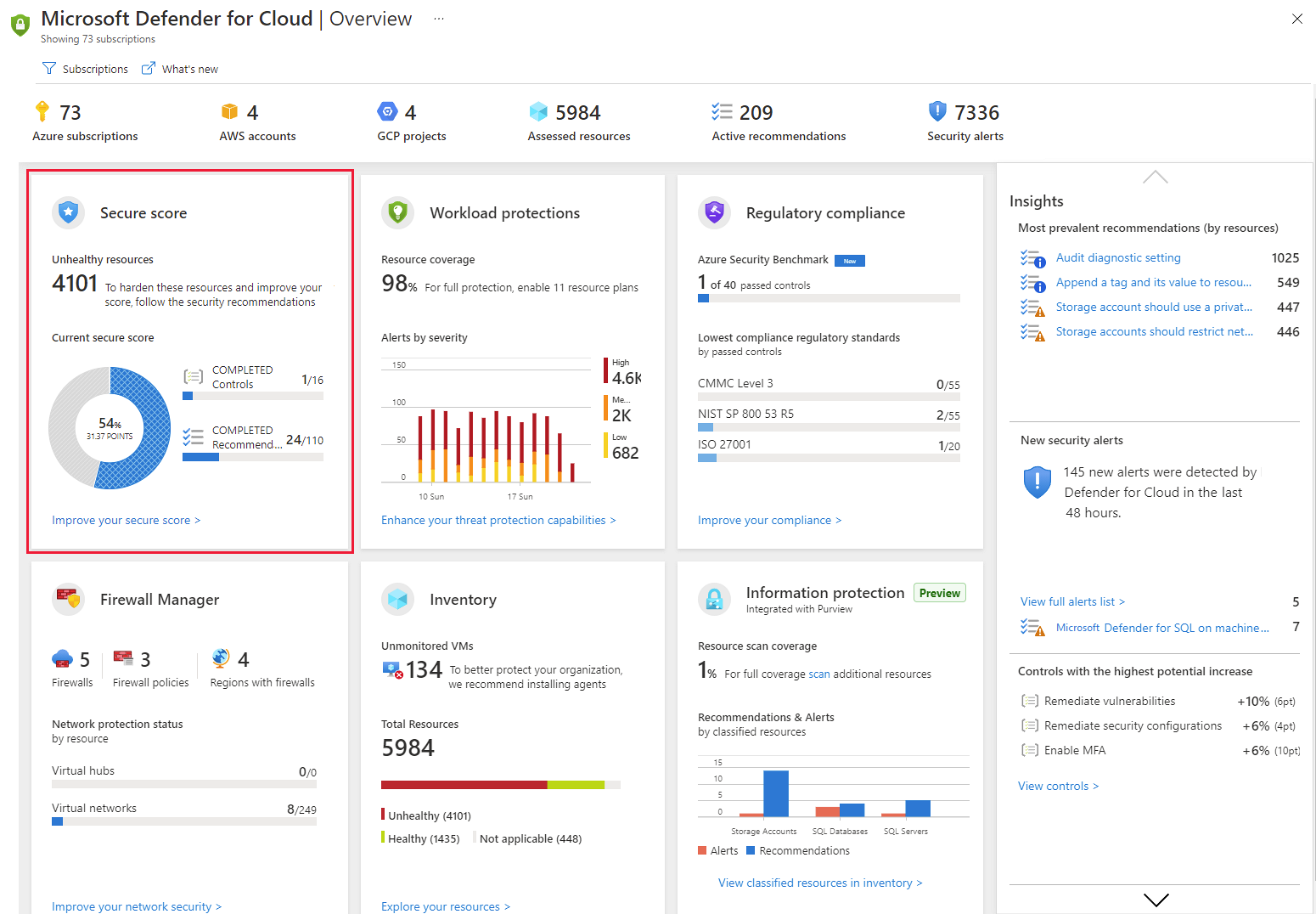Click the New badge beside Azure Security Benchmark

pyautogui.click(x=850, y=260)
